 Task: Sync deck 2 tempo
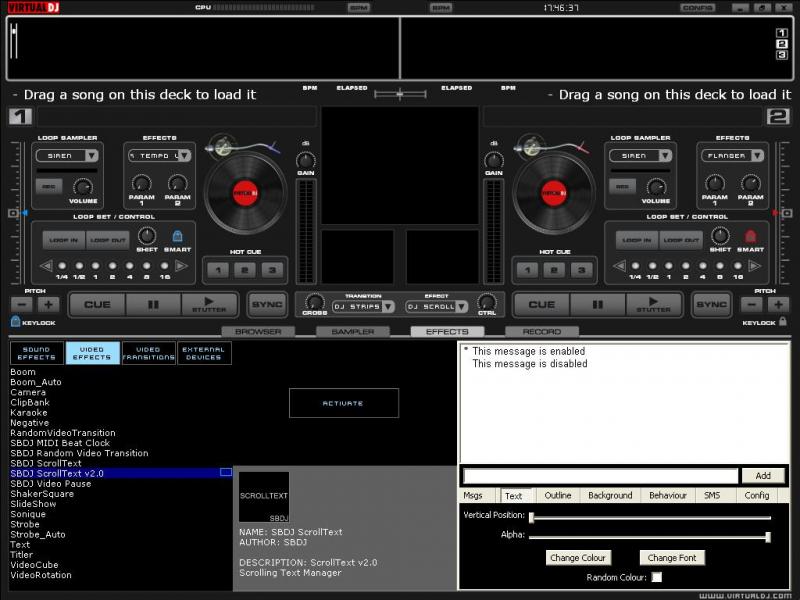[712, 305]
